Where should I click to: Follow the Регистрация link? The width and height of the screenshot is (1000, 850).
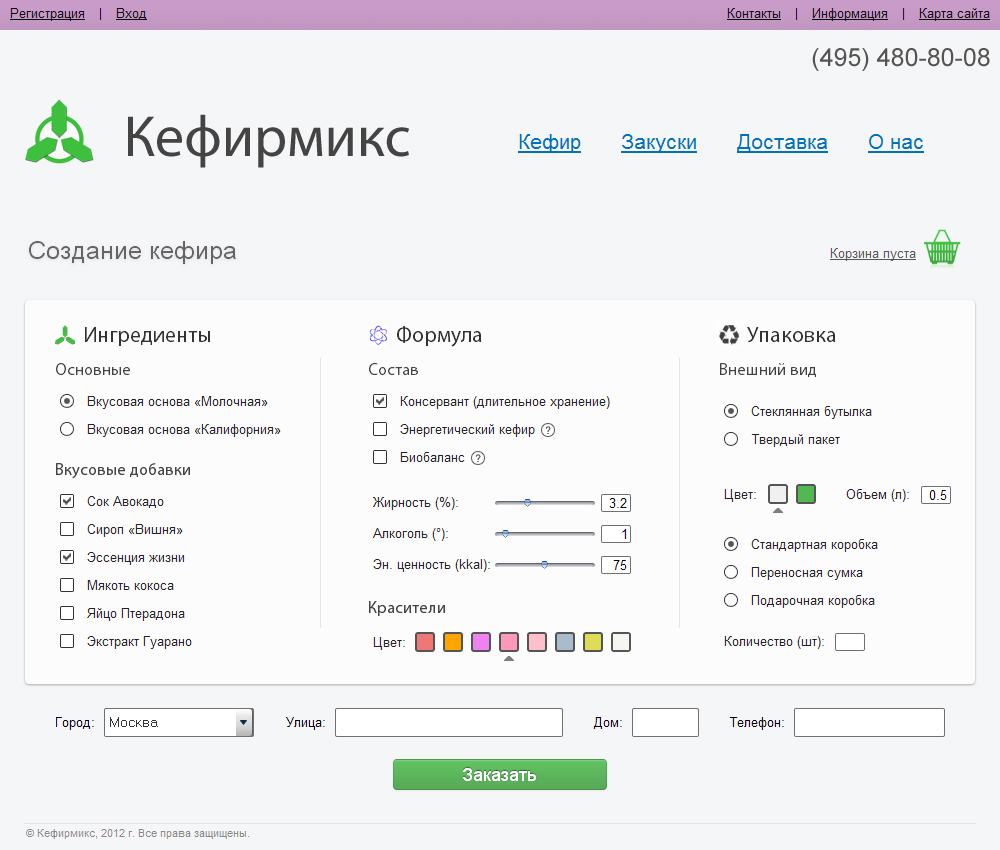click(47, 14)
